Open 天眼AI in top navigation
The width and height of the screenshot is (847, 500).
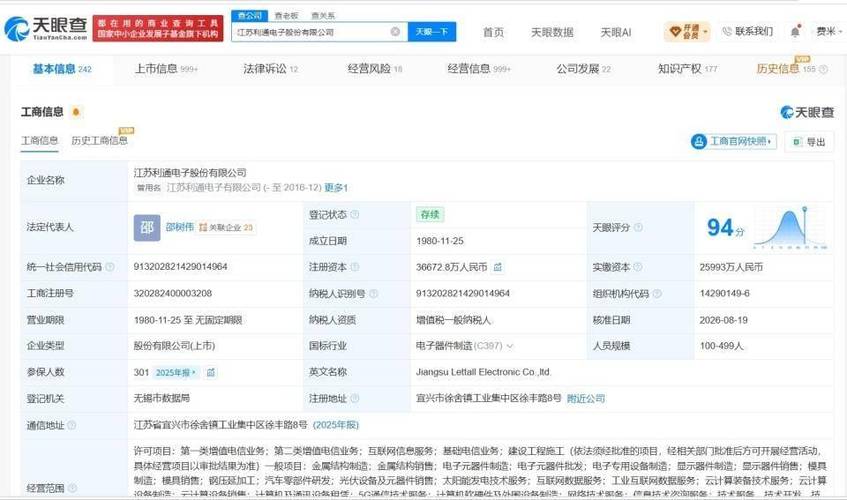coord(616,32)
